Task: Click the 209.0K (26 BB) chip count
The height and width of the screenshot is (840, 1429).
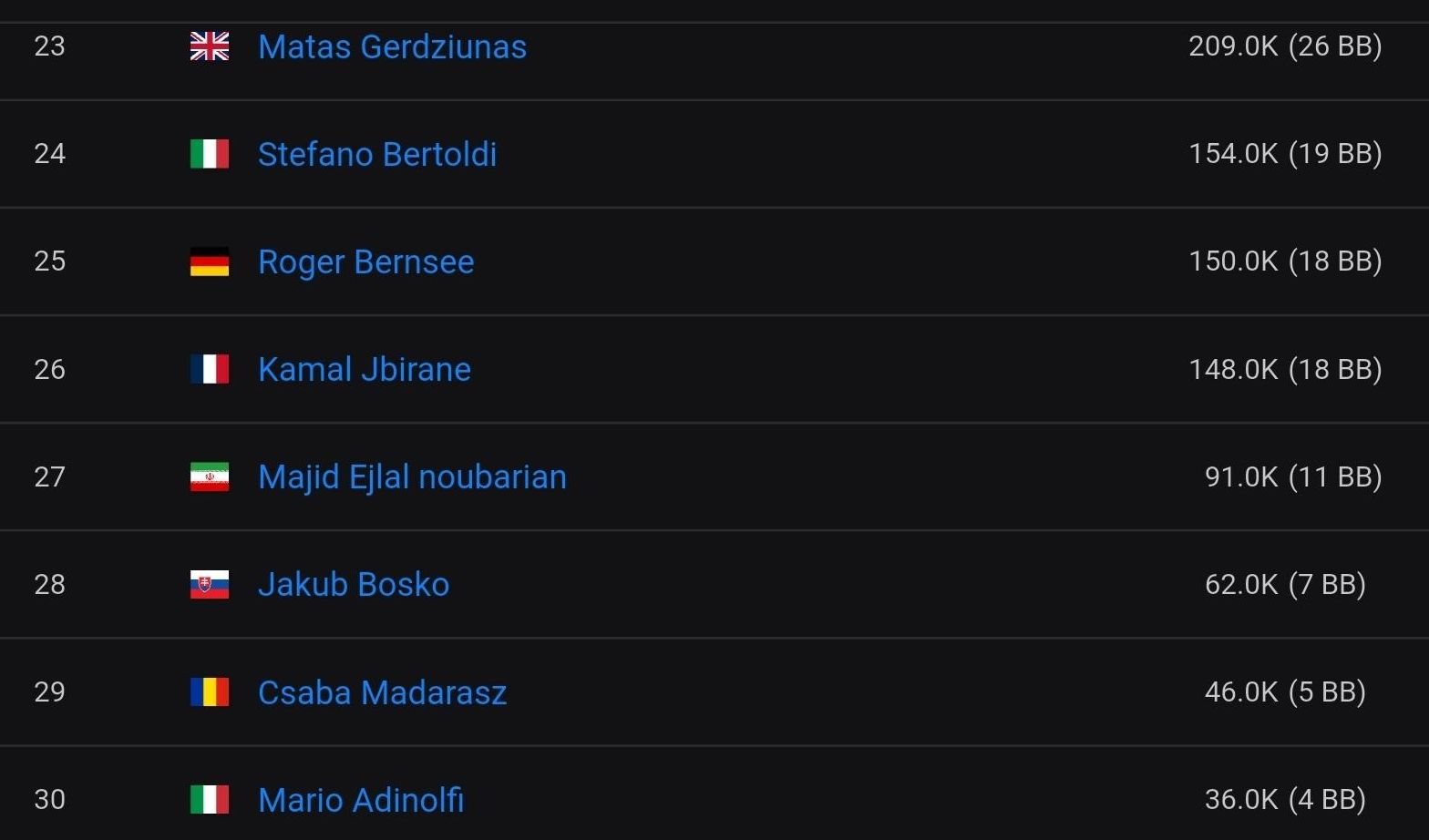Action: (x=1285, y=46)
